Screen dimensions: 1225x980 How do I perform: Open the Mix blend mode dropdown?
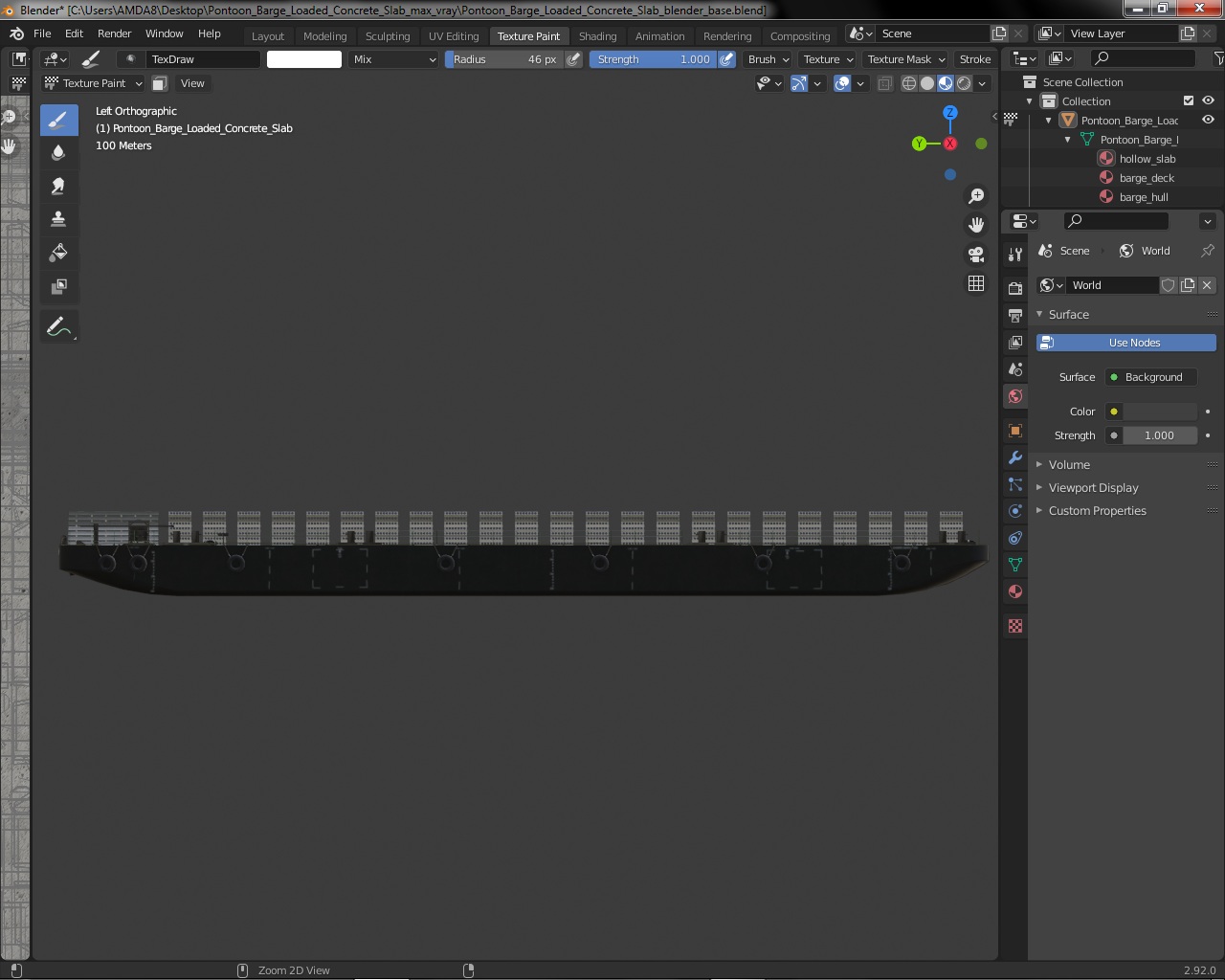[393, 59]
